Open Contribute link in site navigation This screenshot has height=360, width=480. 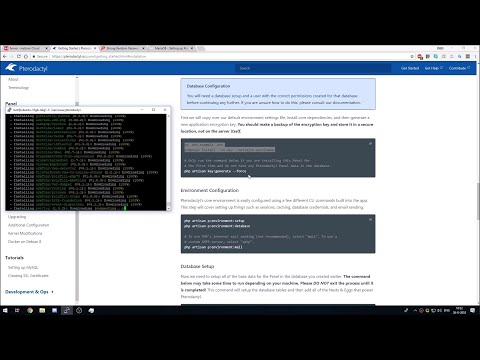pyautogui.click(x=459, y=68)
